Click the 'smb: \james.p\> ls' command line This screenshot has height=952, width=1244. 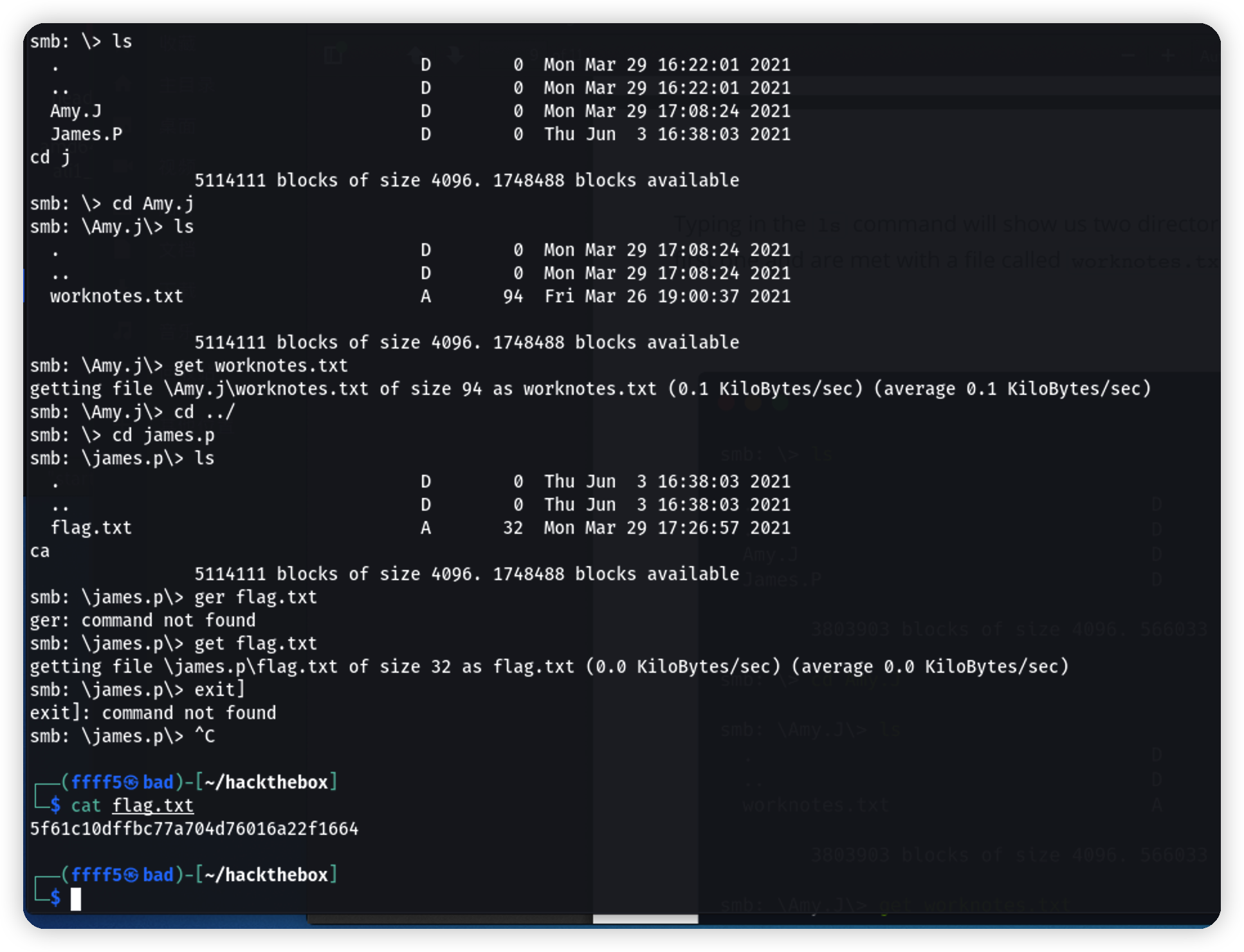[122, 459]
